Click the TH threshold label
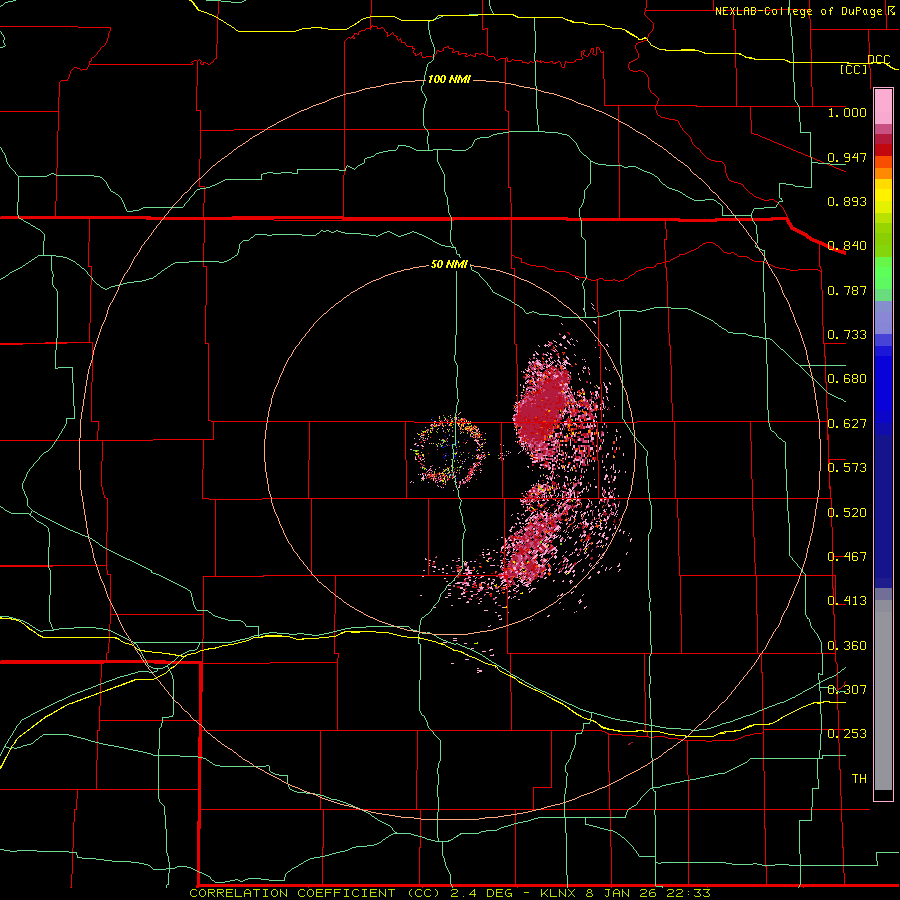900x900 pixels. click(x=859, y=779)
